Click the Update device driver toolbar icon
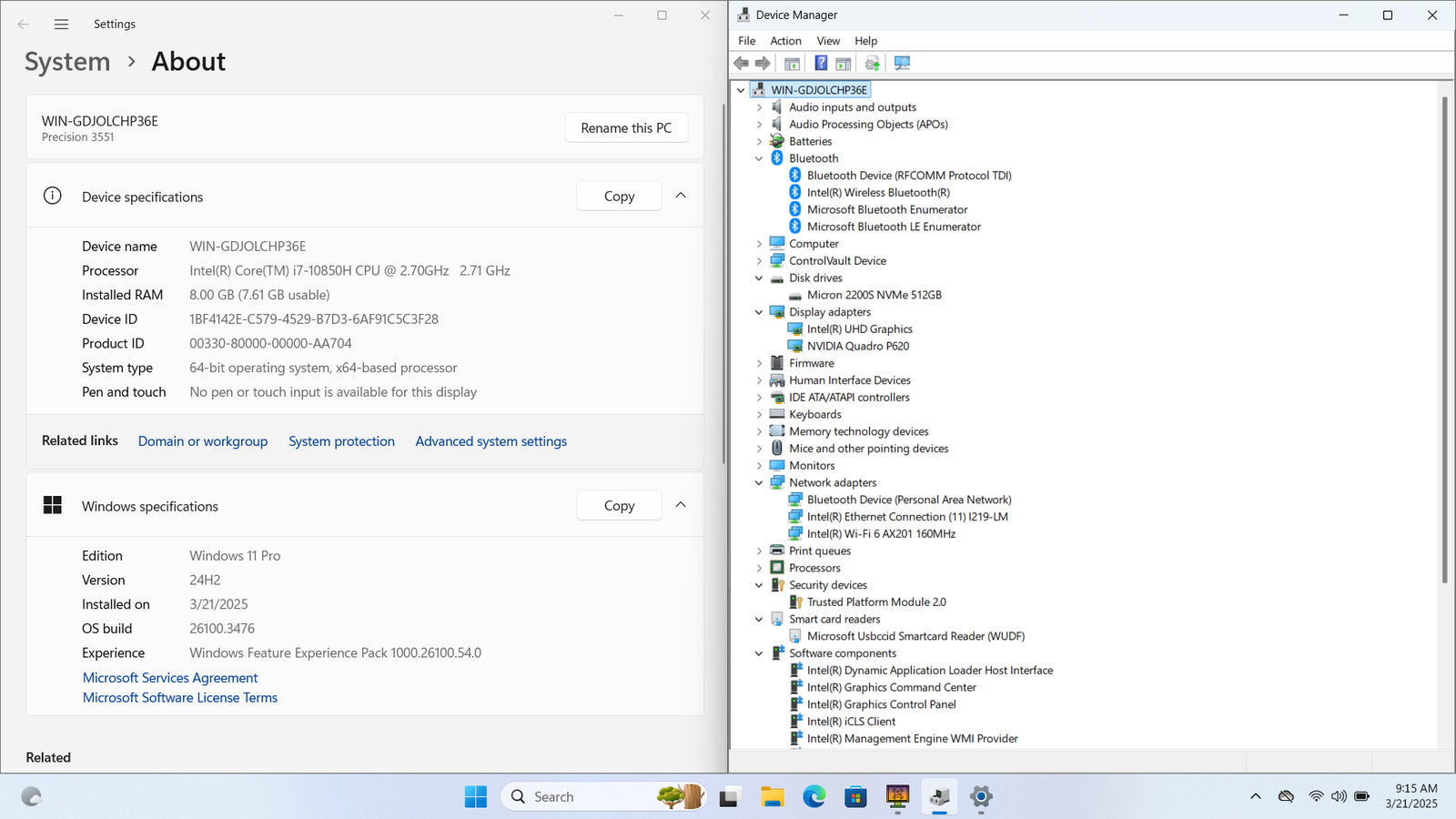This screenshot has width=1456, height=819. pos(872,64)
